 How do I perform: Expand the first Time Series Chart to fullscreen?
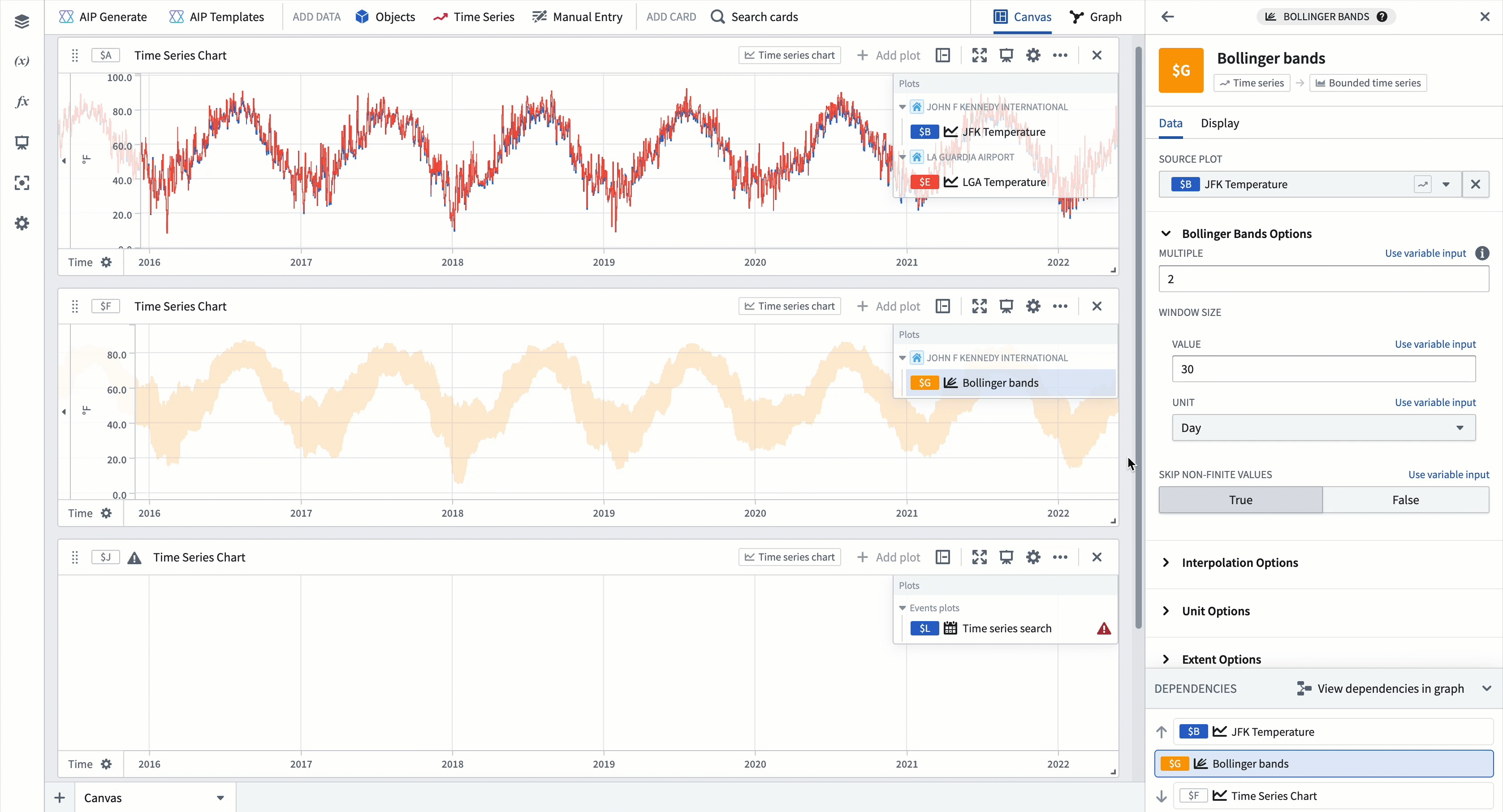click(x=980, y=55)
